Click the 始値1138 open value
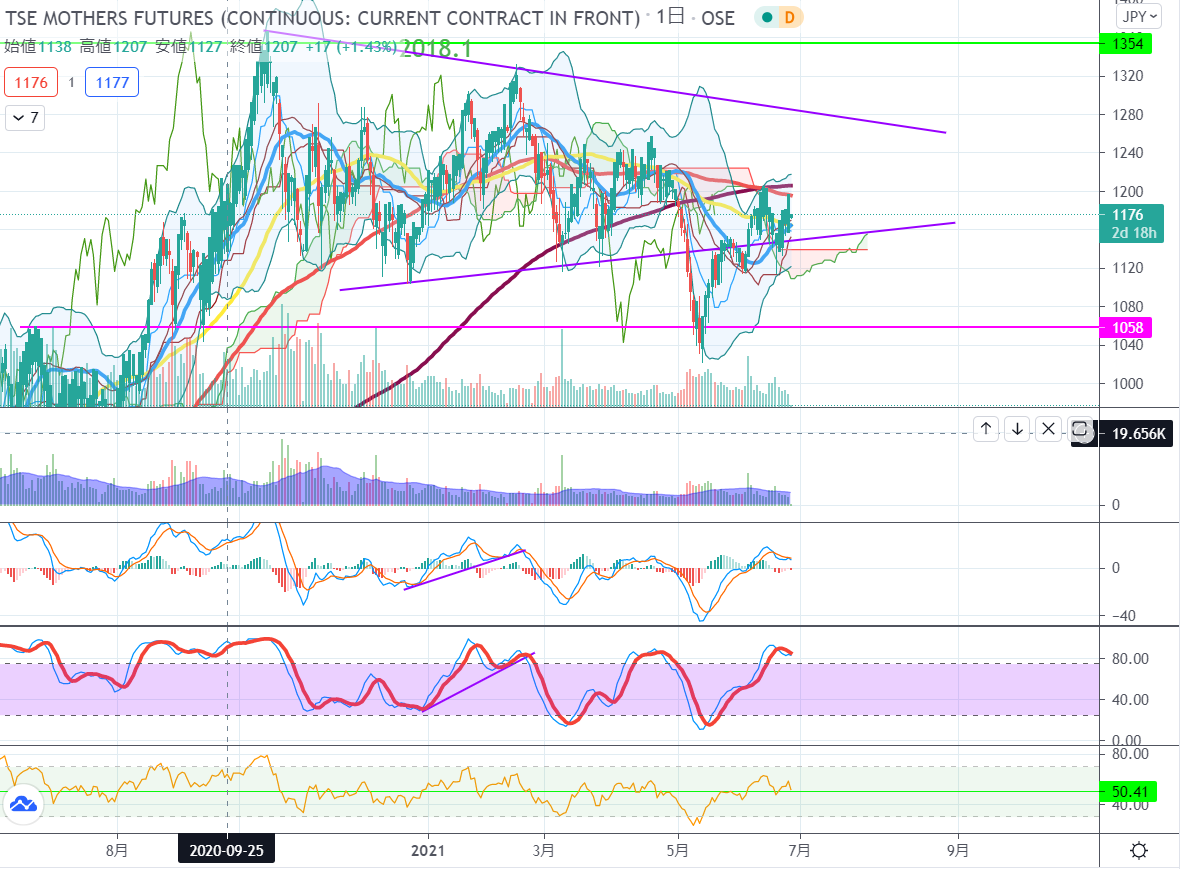Screen dimensions: 1180x869 pyautogui.click(x=38, y=47)
